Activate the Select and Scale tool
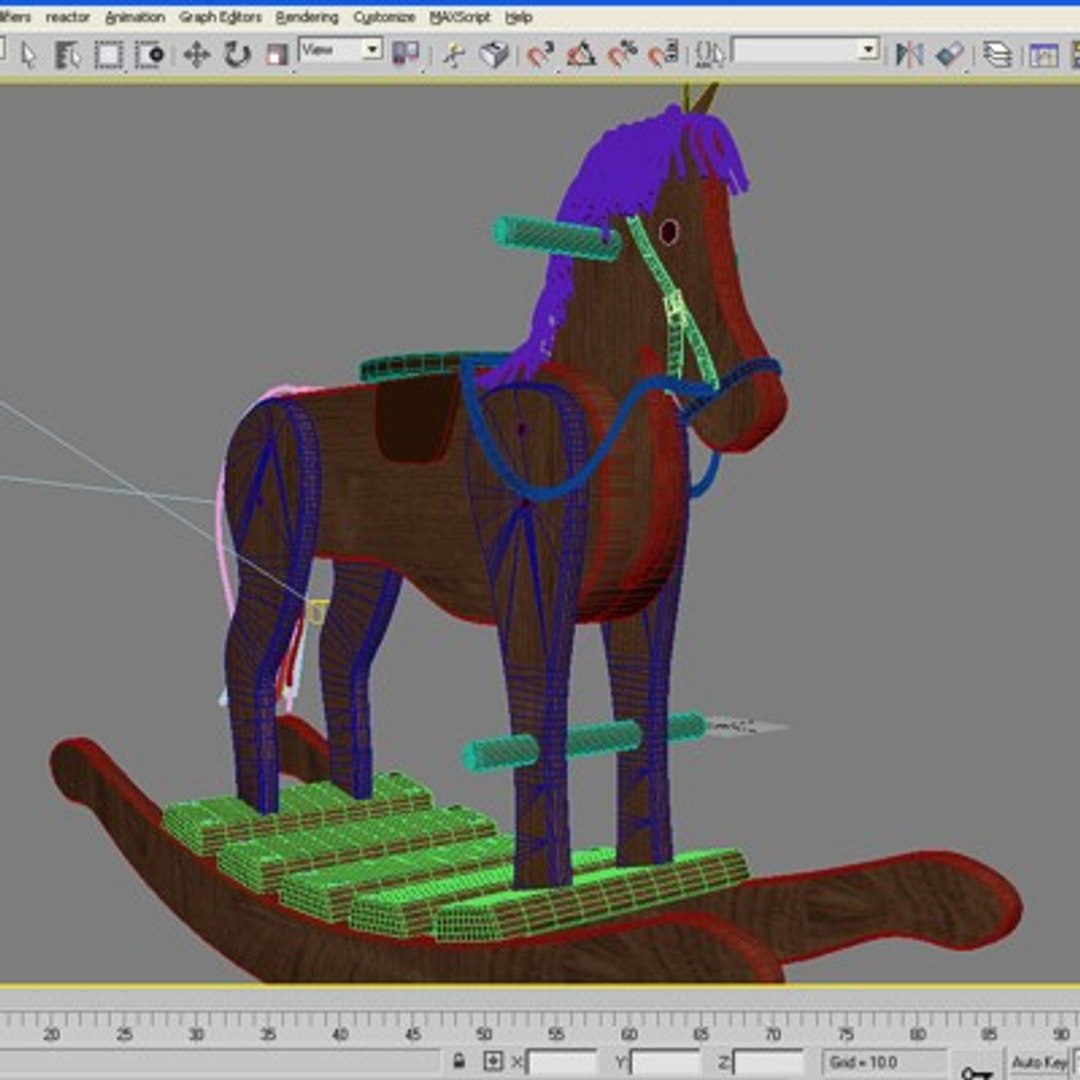The width and height of the screenshot is (1080, 1080). point(277,54)
